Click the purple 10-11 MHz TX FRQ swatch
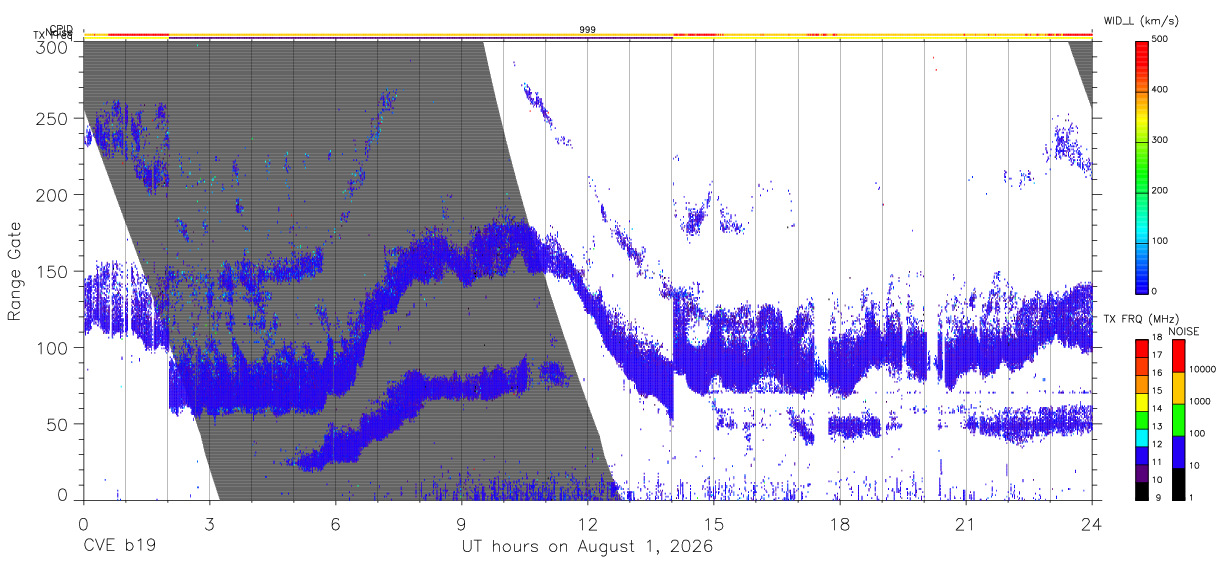Image resolution: width=1228 pixels, height=567 pixels. click(x=1142, y=473)
